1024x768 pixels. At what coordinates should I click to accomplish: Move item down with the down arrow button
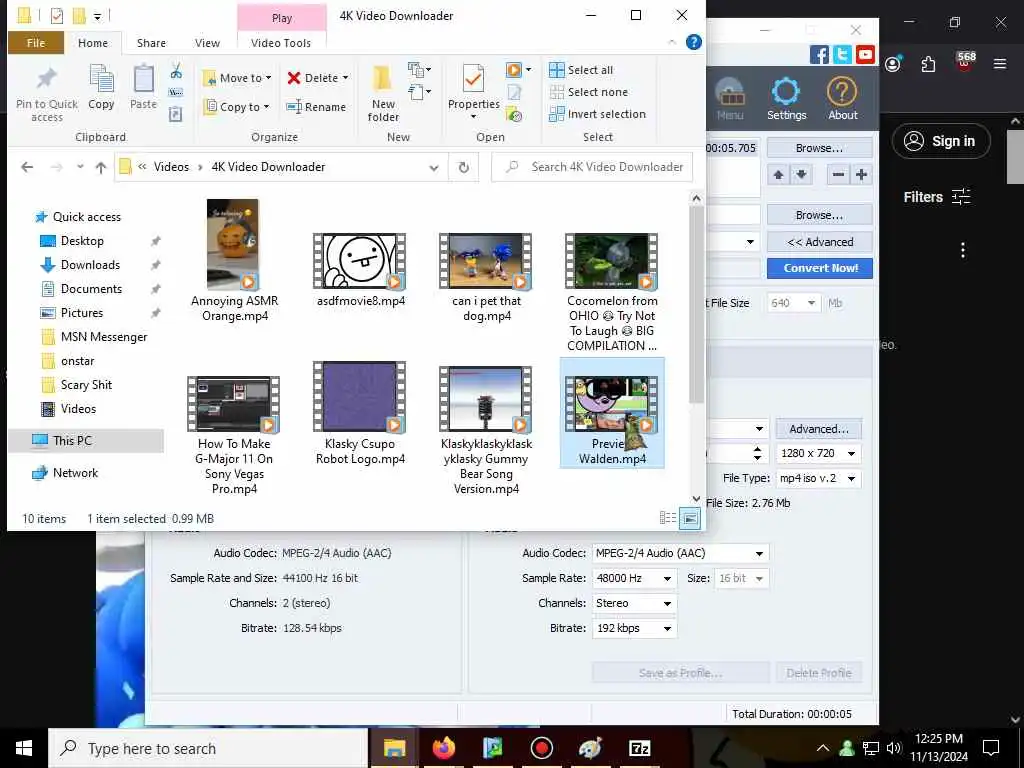pos(801,174)
